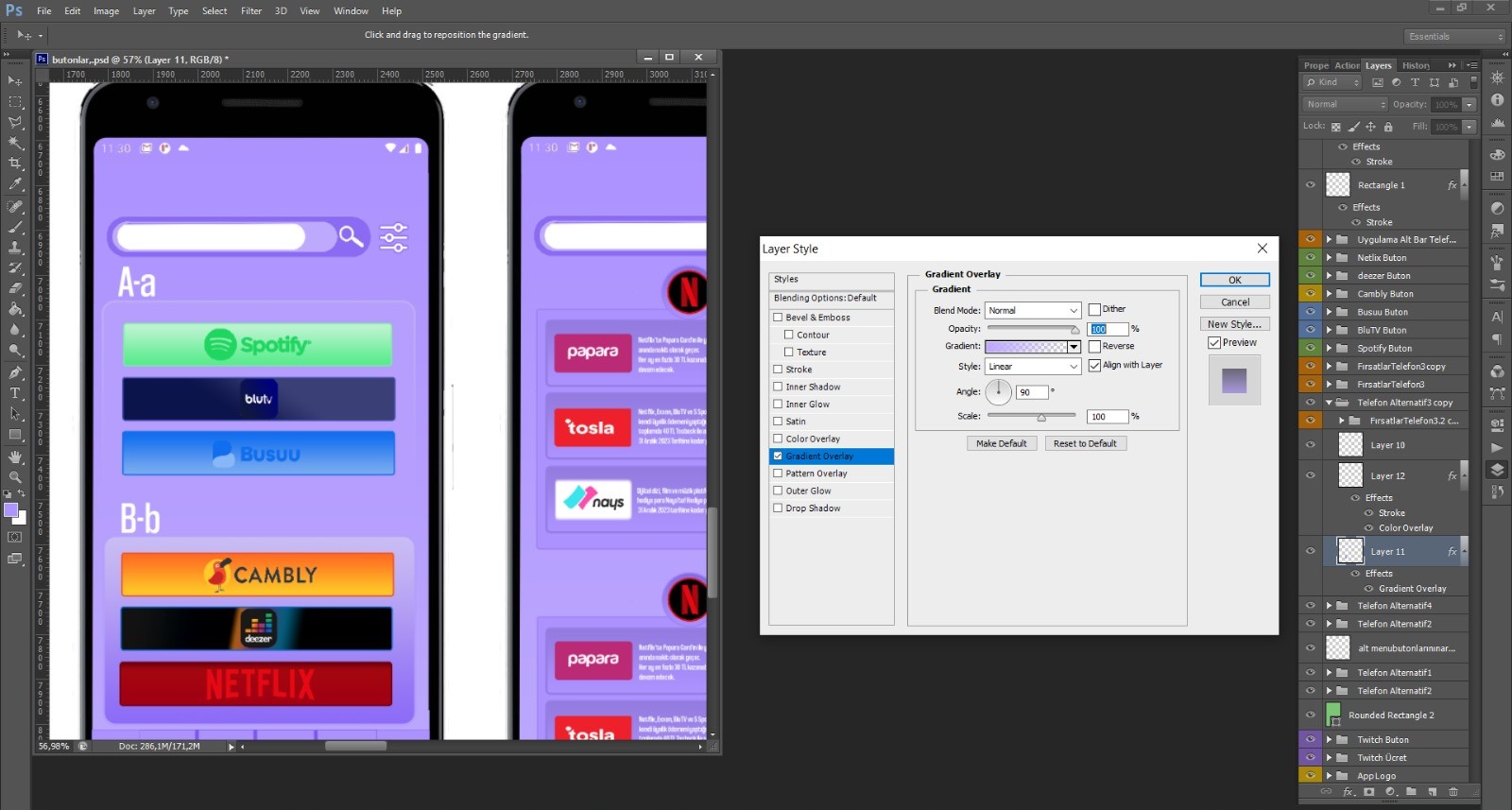Open the Window menu

pyautogui.click(x=351, y=11)
